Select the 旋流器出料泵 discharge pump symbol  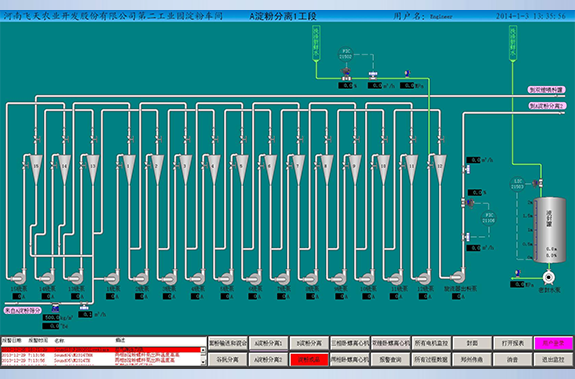[457, 277]
